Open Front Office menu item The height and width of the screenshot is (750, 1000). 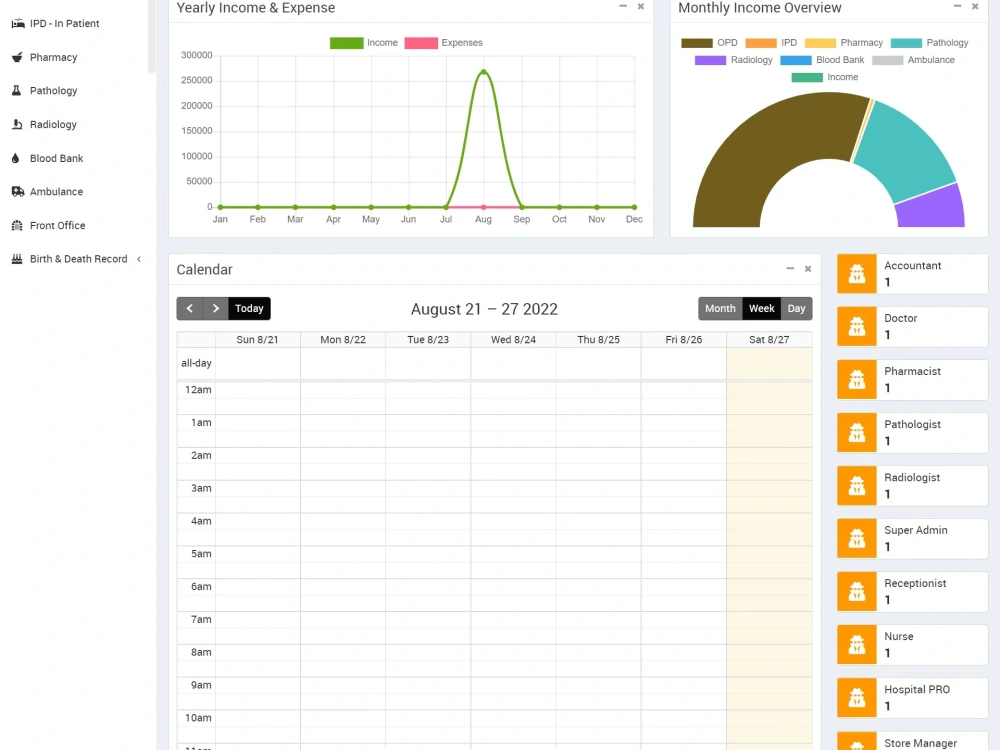point(57,225)
